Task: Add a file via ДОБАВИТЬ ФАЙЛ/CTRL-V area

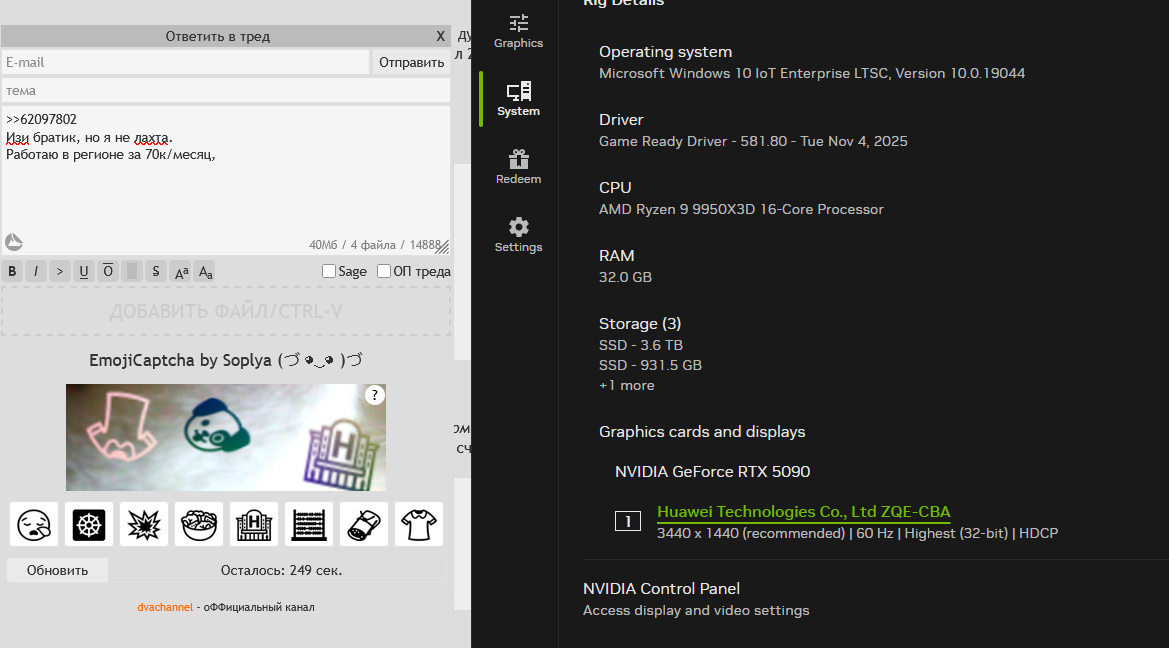Action: click(x=226, y=311)
